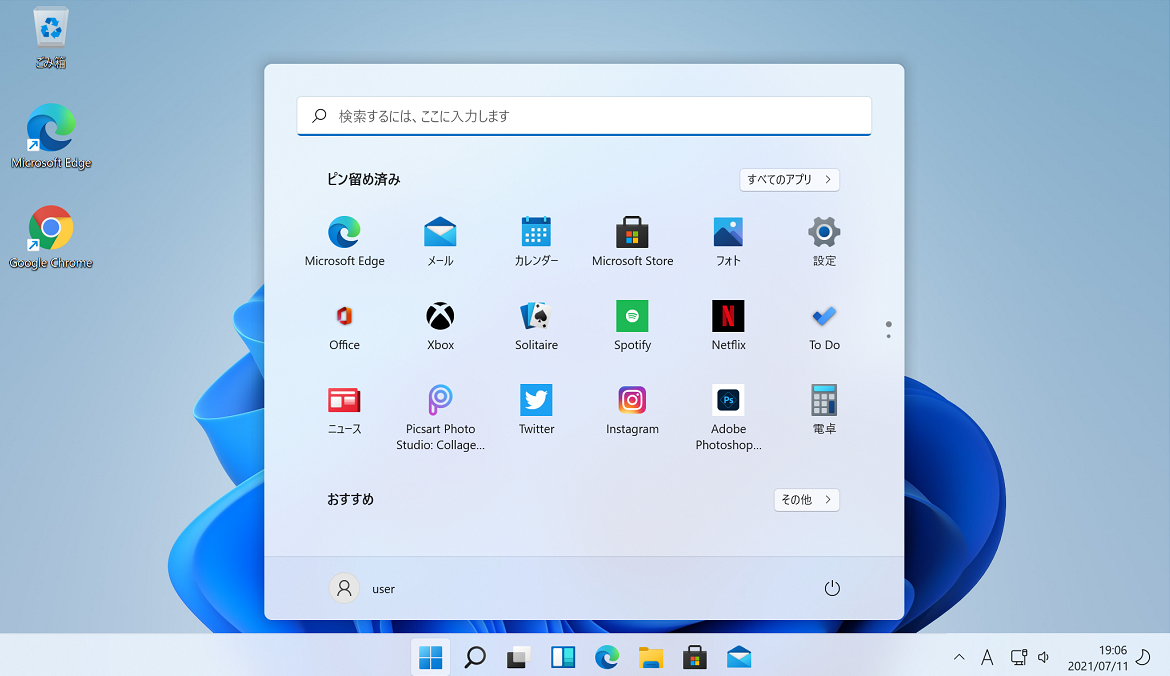Launch Microsoft Store from pinned apps

pyautogui.click(x=632, y=241)
